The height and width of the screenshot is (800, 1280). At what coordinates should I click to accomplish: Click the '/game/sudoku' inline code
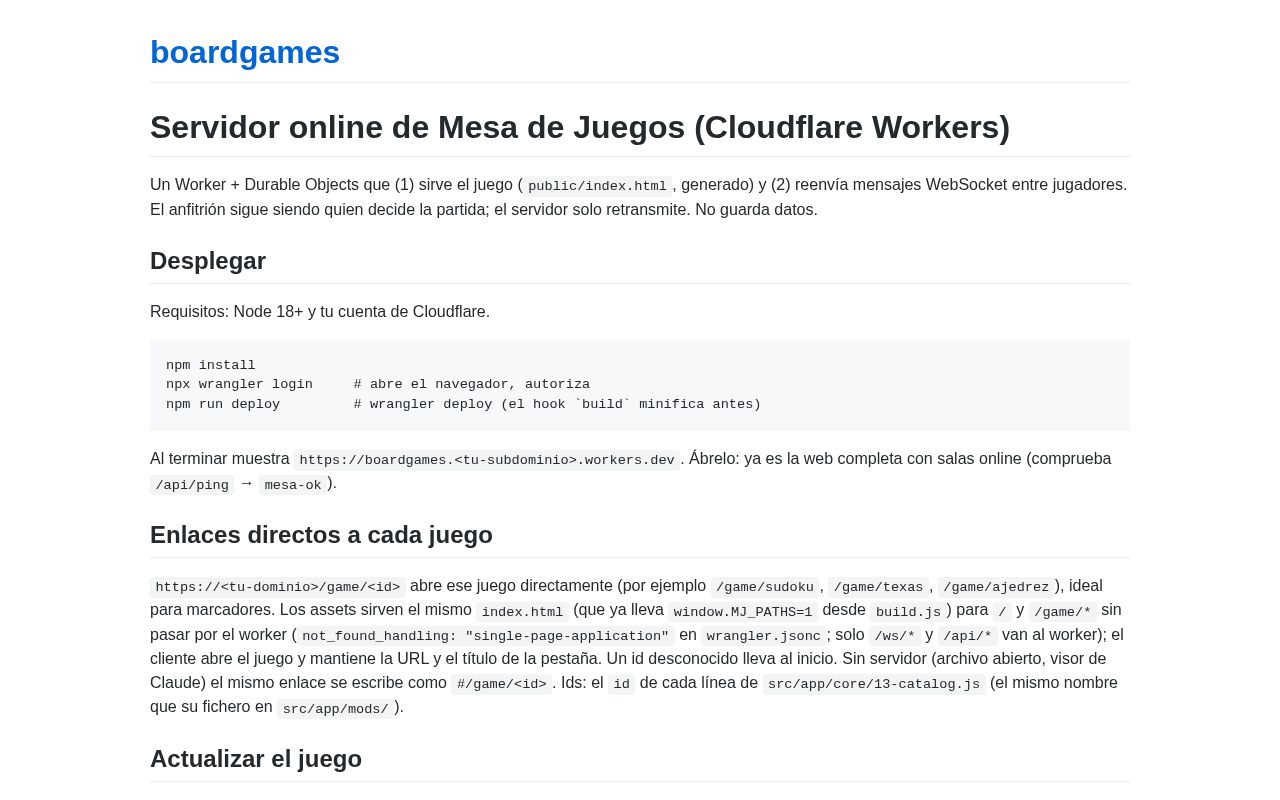coord(765,587)
